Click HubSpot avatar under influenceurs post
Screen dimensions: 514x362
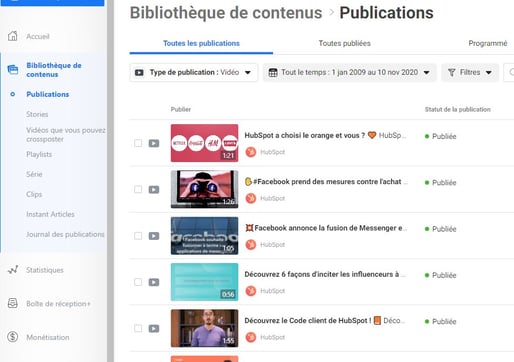click(251, 291)
